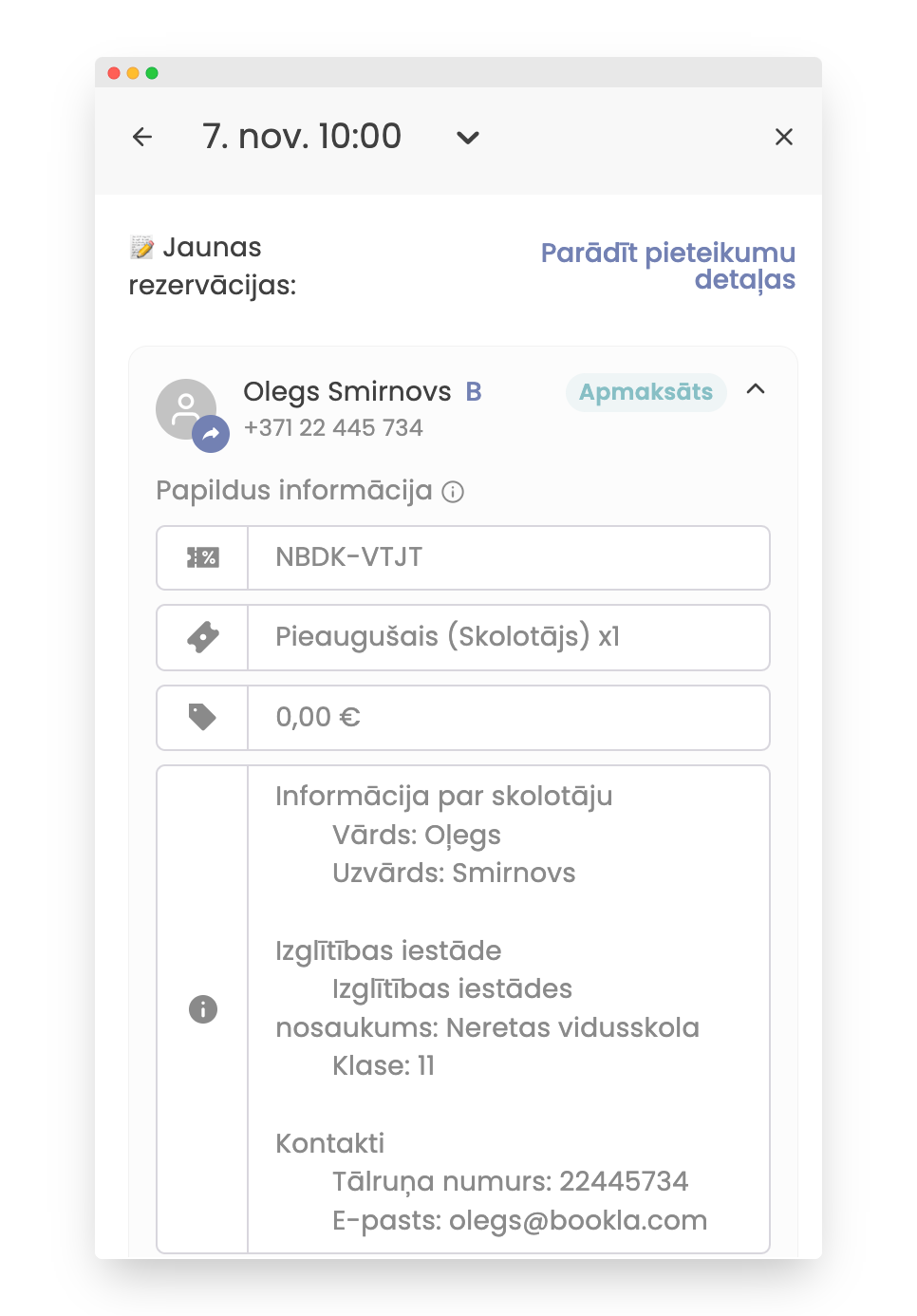Image resolution: width=917 pixels, height=1316 pixels.
Task: Click the filled info circle icon
Action: pyautogui.click(x=203, y=1008)
